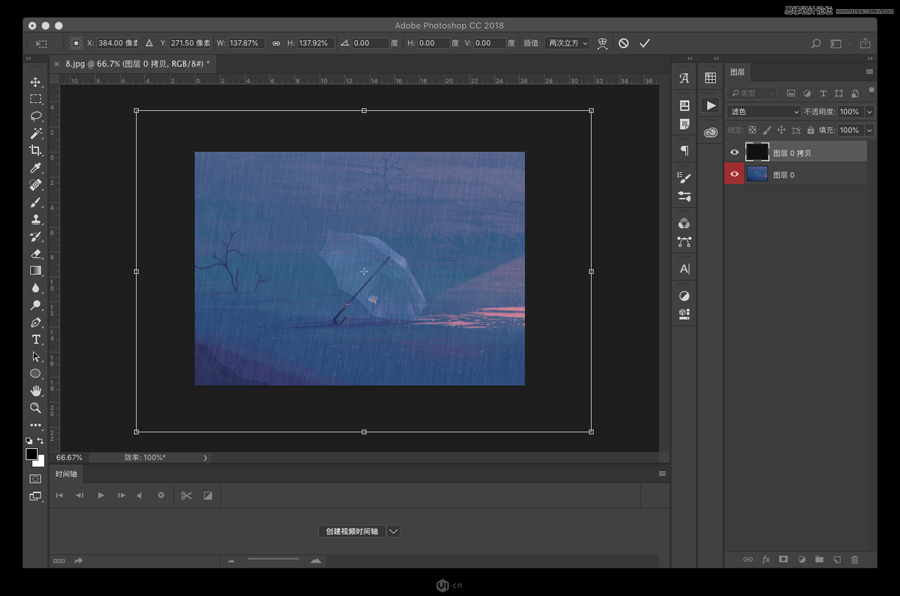Screen dimensions: 900x596
Task: Select the Zoom tool in toolbox
Action: coord(36,408)
